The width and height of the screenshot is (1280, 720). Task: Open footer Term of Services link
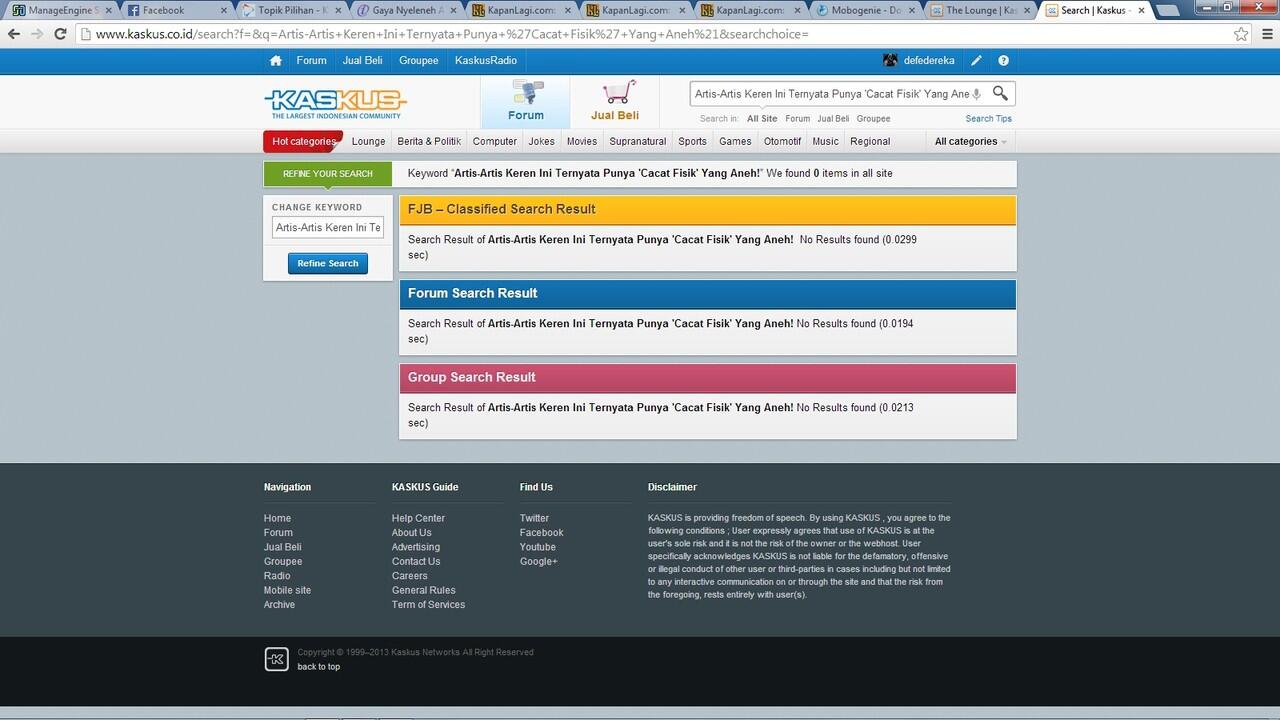[x=428, y=604]
